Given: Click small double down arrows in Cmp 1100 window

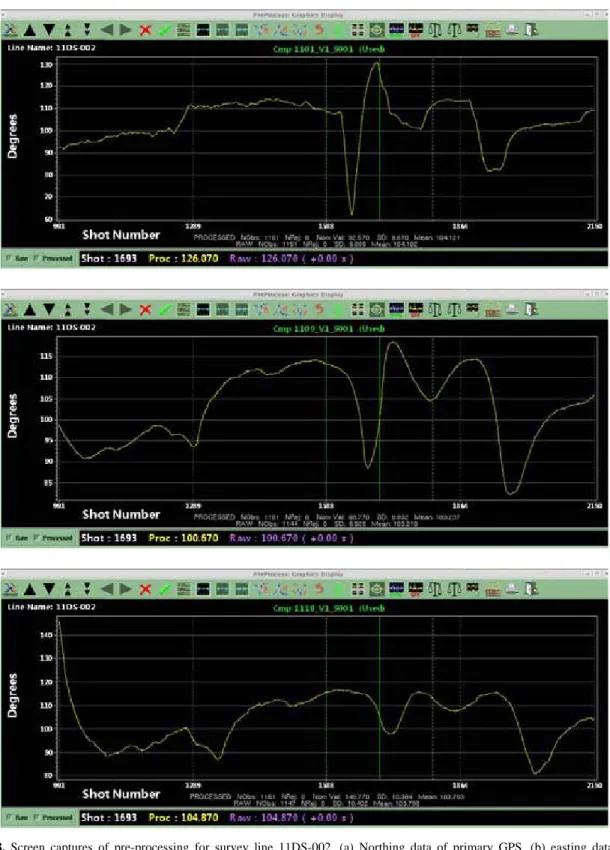Looking at the screenshot, I should [87, 310].
